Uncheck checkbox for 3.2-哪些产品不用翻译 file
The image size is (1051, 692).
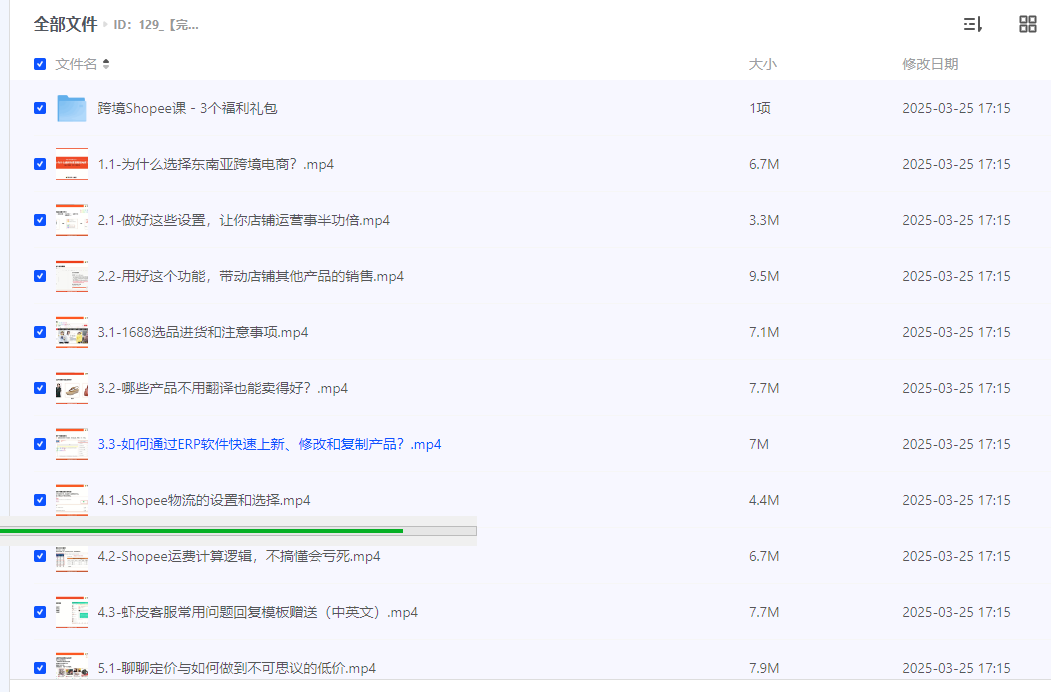pos(40,388)
